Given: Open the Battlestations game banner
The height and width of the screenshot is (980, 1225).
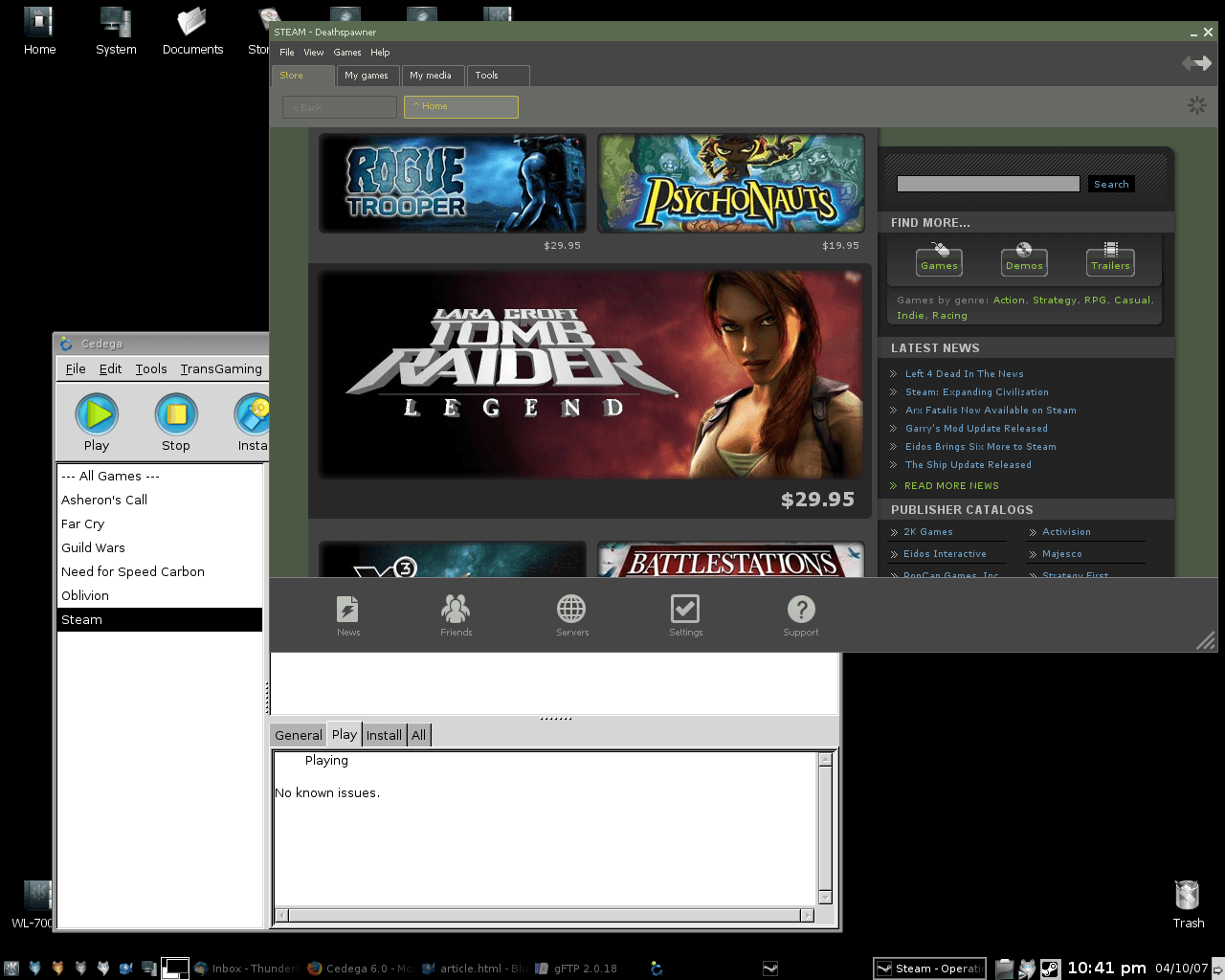Looking at the screenshot, I should tap(731, 560).
